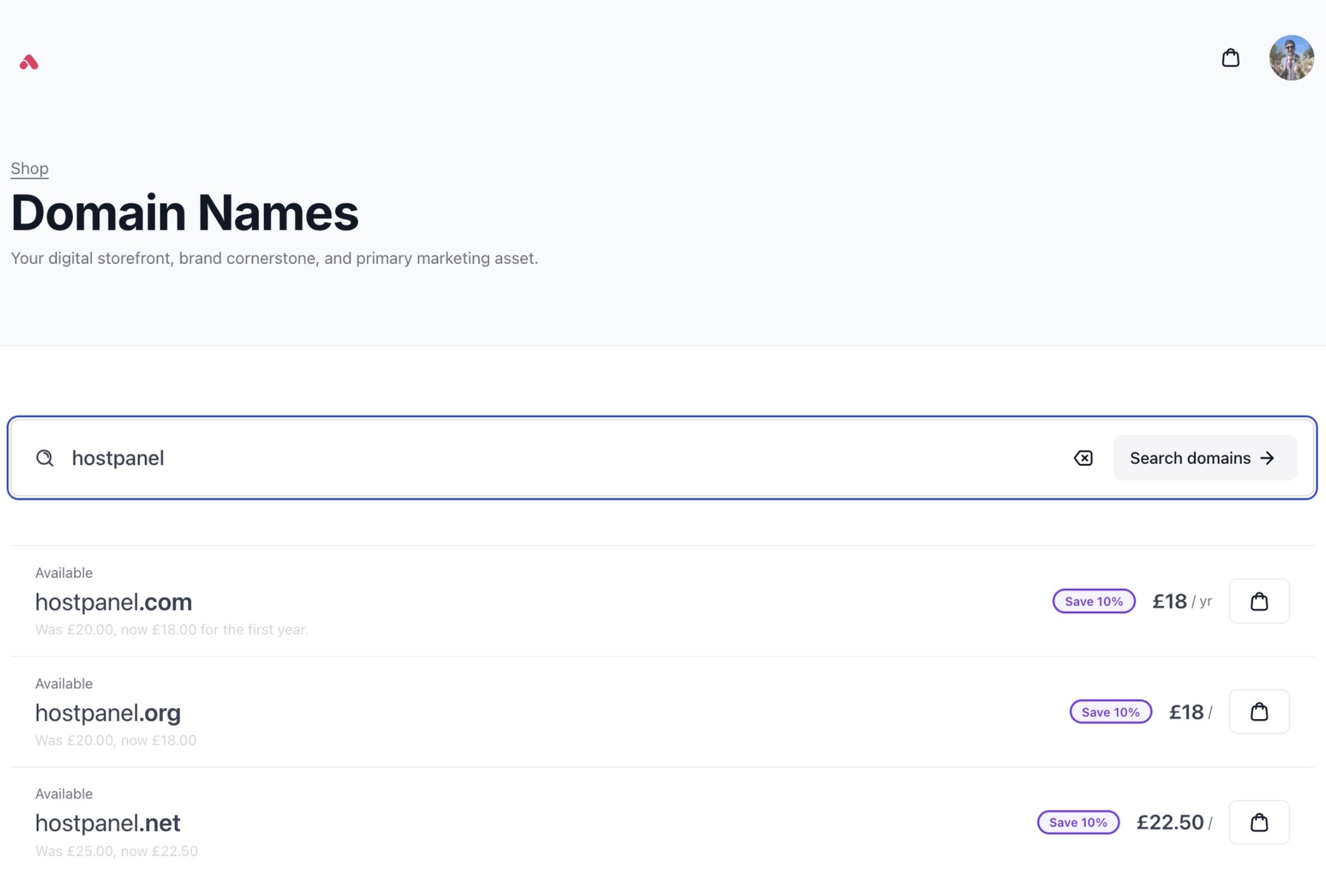Select the hostpanel.org domain name
Viewport: 1326px width, 896px height.
(x=108, y=713)
